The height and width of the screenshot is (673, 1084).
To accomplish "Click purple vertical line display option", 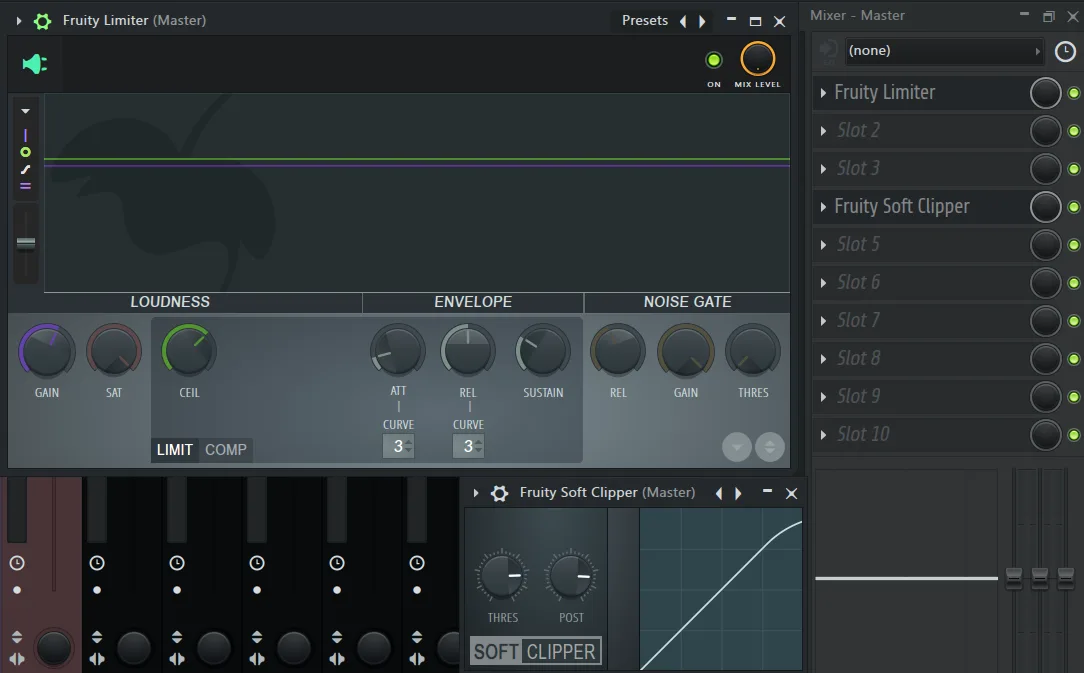I will (26, 136).
